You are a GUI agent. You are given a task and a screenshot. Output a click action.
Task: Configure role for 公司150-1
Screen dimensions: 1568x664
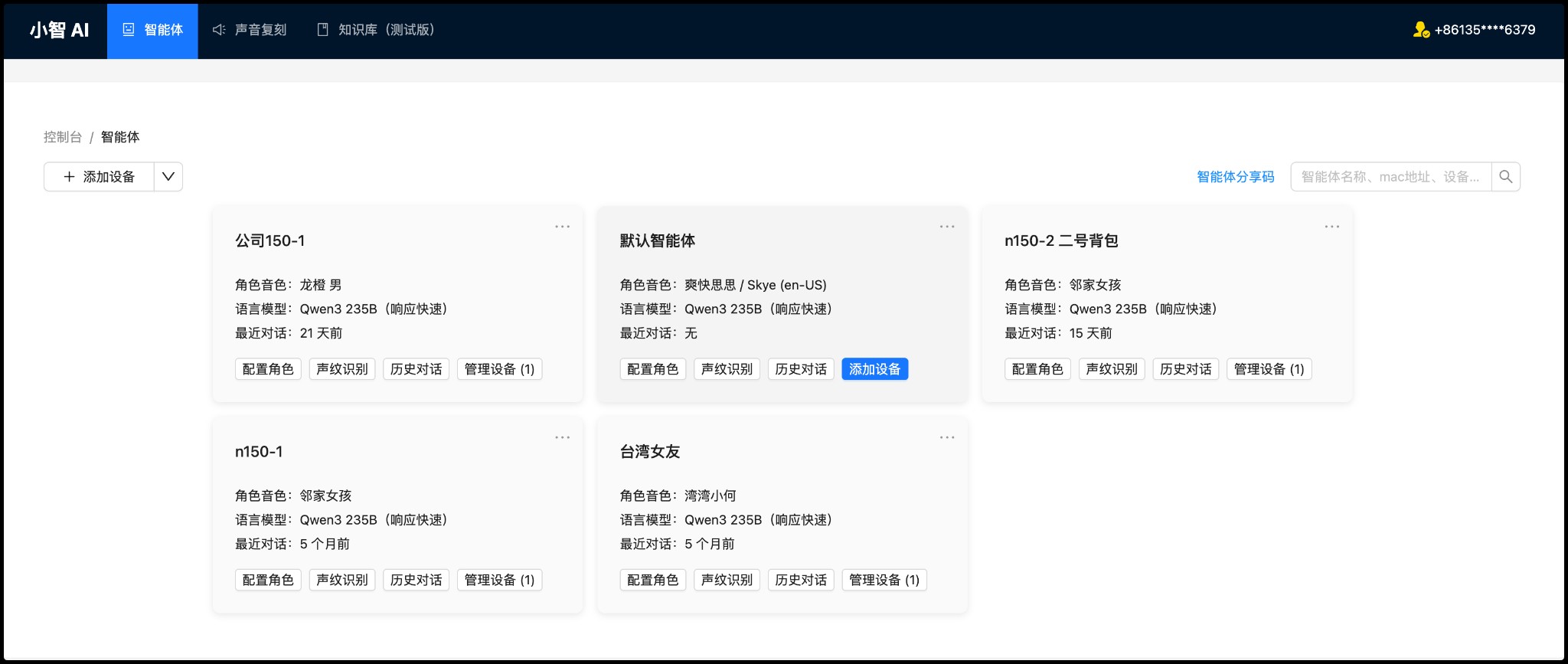click(268, 369)
